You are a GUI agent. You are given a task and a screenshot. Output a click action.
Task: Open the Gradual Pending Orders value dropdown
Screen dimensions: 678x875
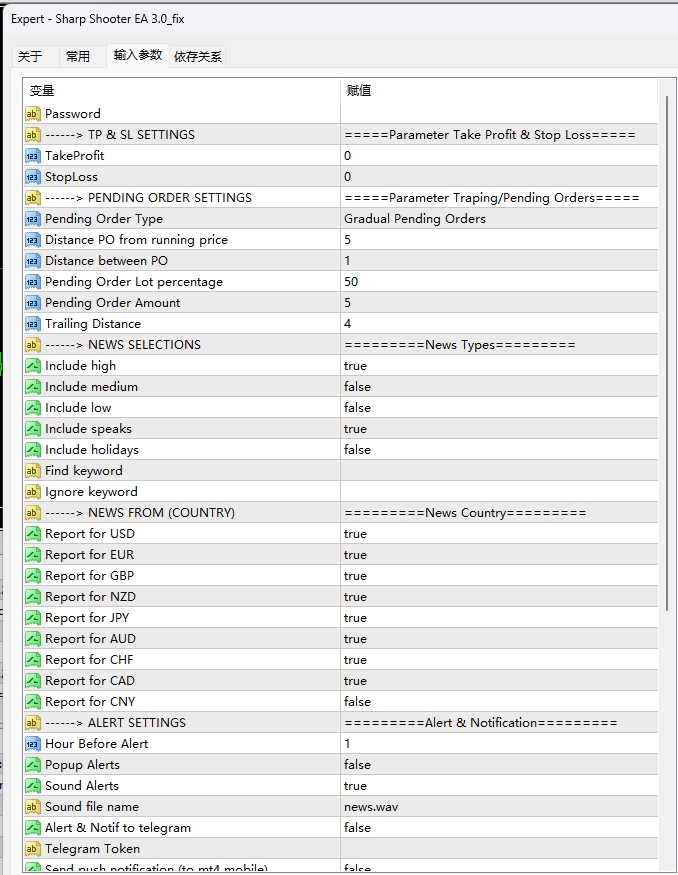coord(499,219)
